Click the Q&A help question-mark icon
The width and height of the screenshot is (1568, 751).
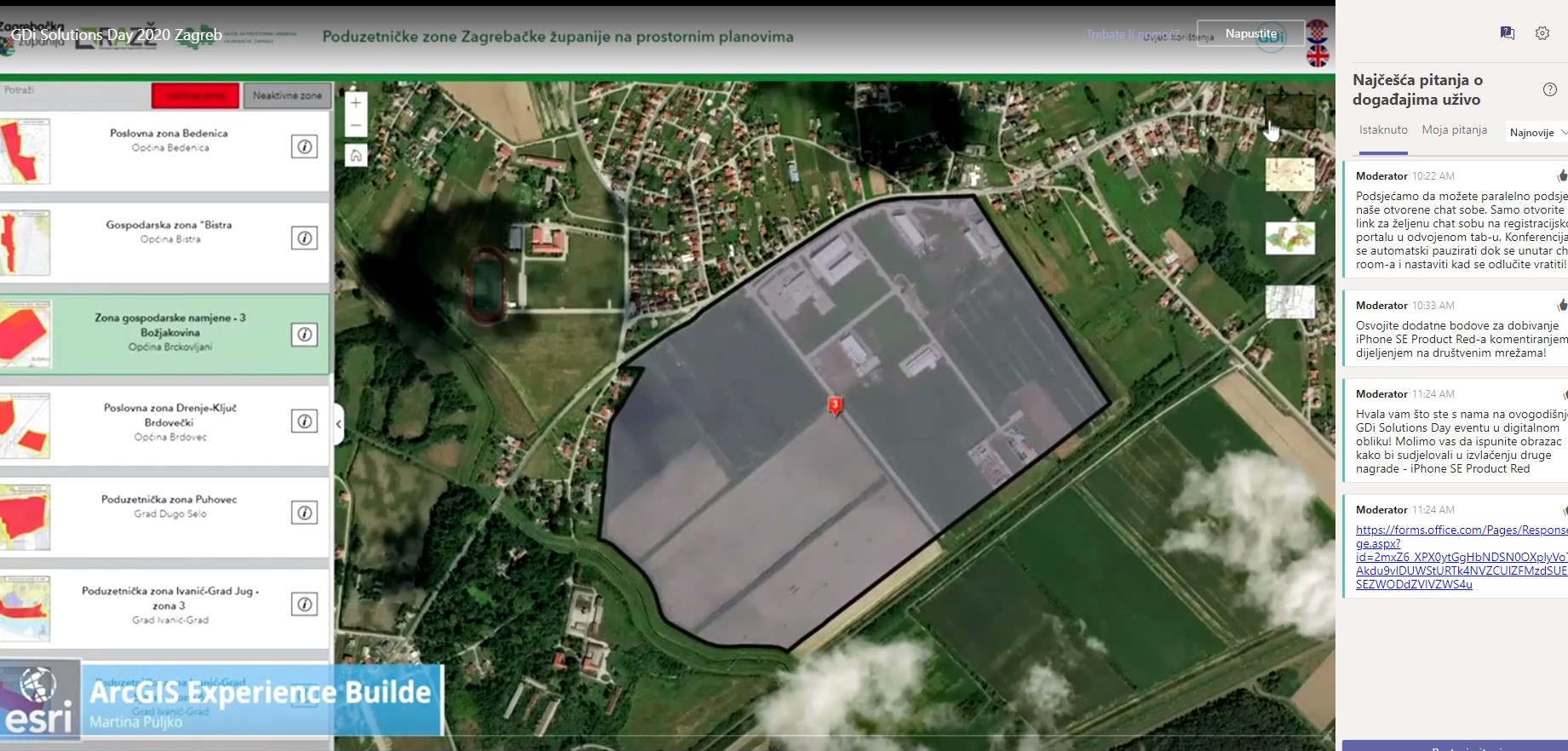pyautogui.click(x=1550, y=89)
